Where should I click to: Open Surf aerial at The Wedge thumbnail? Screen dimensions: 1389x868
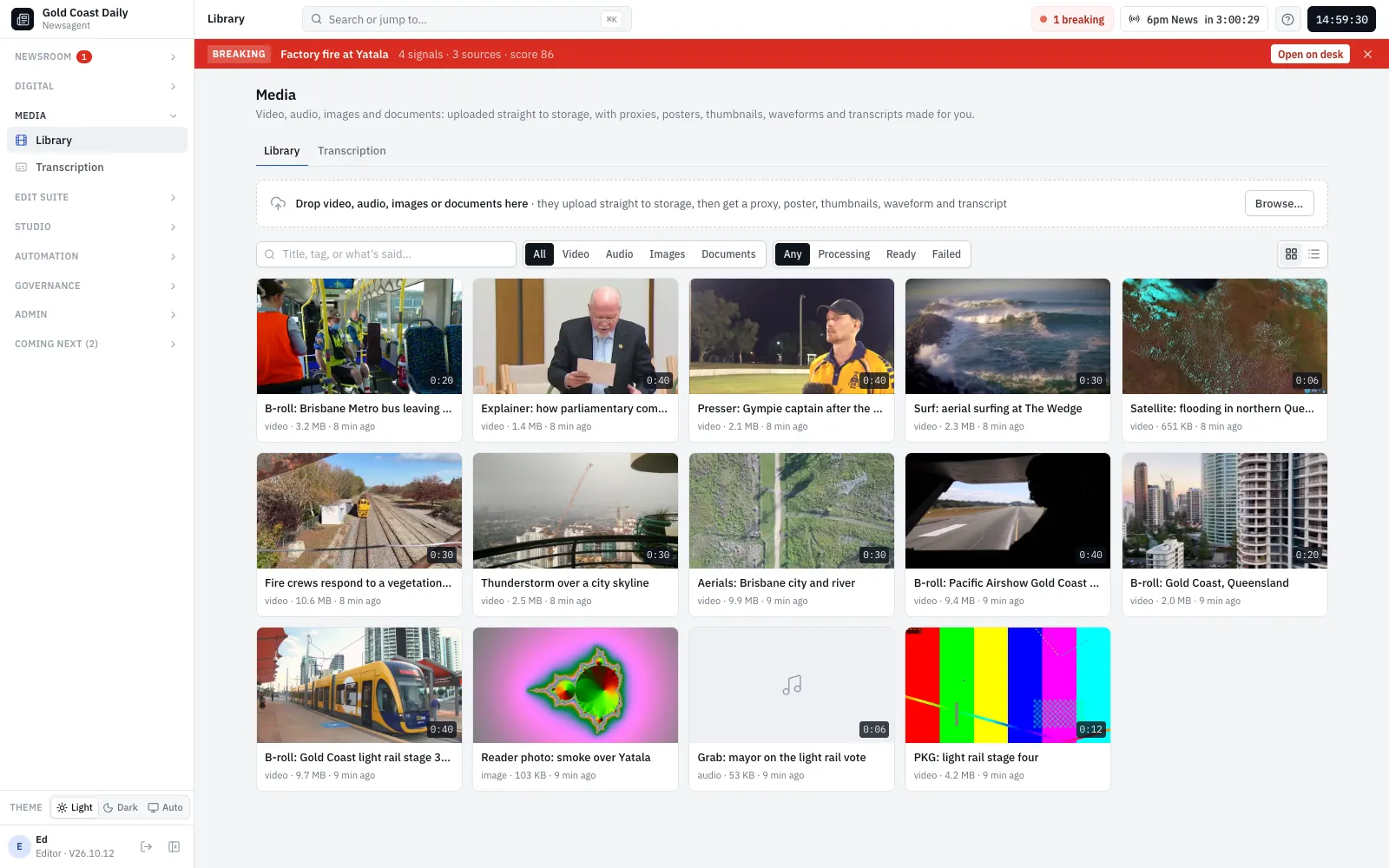click(1008, 336)
